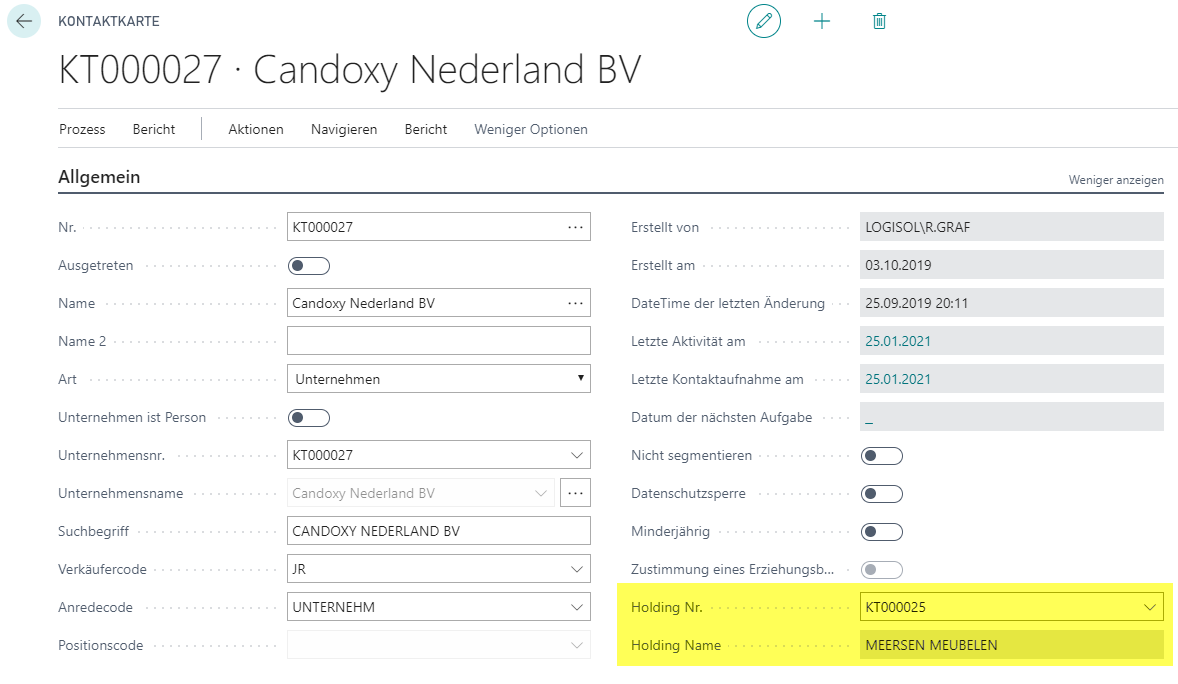Open the Aktionen menu
Image resolution: width=1178 pixels, height=684 pixels.
[x=255, y=129]
